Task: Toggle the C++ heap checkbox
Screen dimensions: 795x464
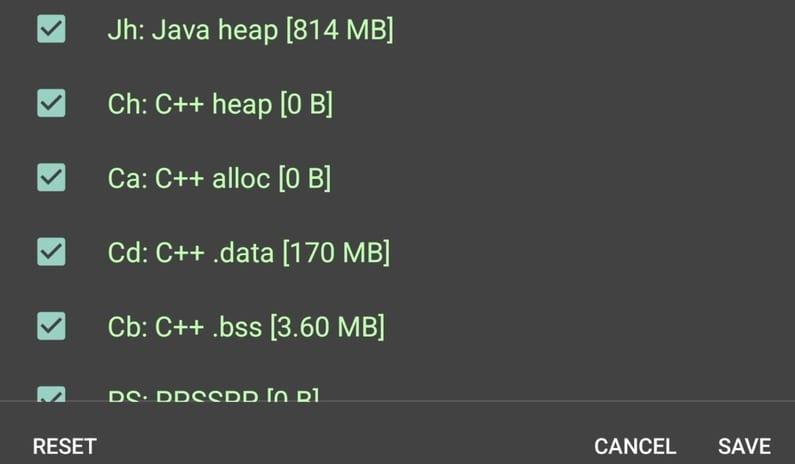Action: pyautogui.click(x=51, y=103)
